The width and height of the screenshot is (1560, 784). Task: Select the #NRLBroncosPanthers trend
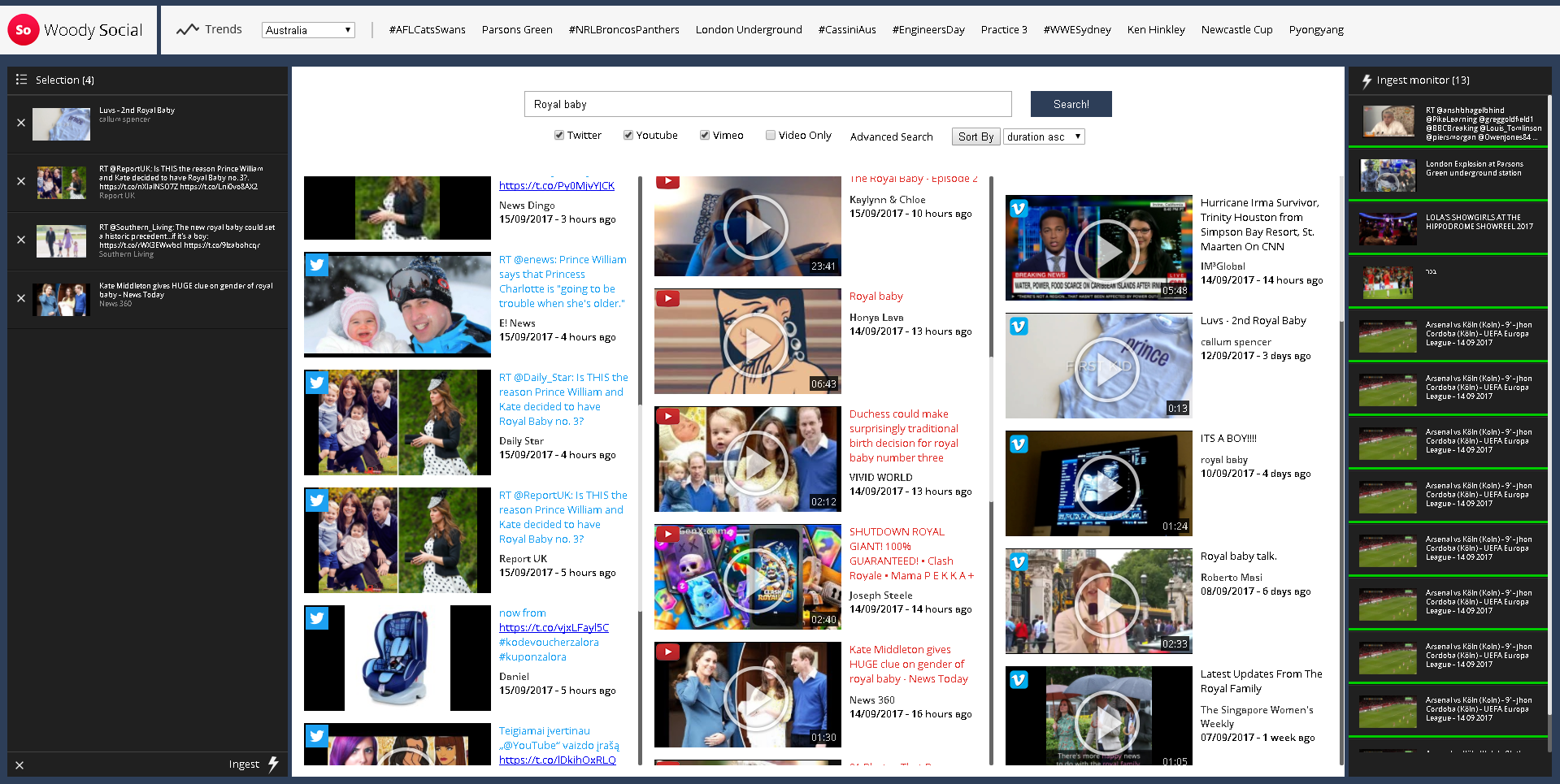pyautogui.click(x=624, y=30)
